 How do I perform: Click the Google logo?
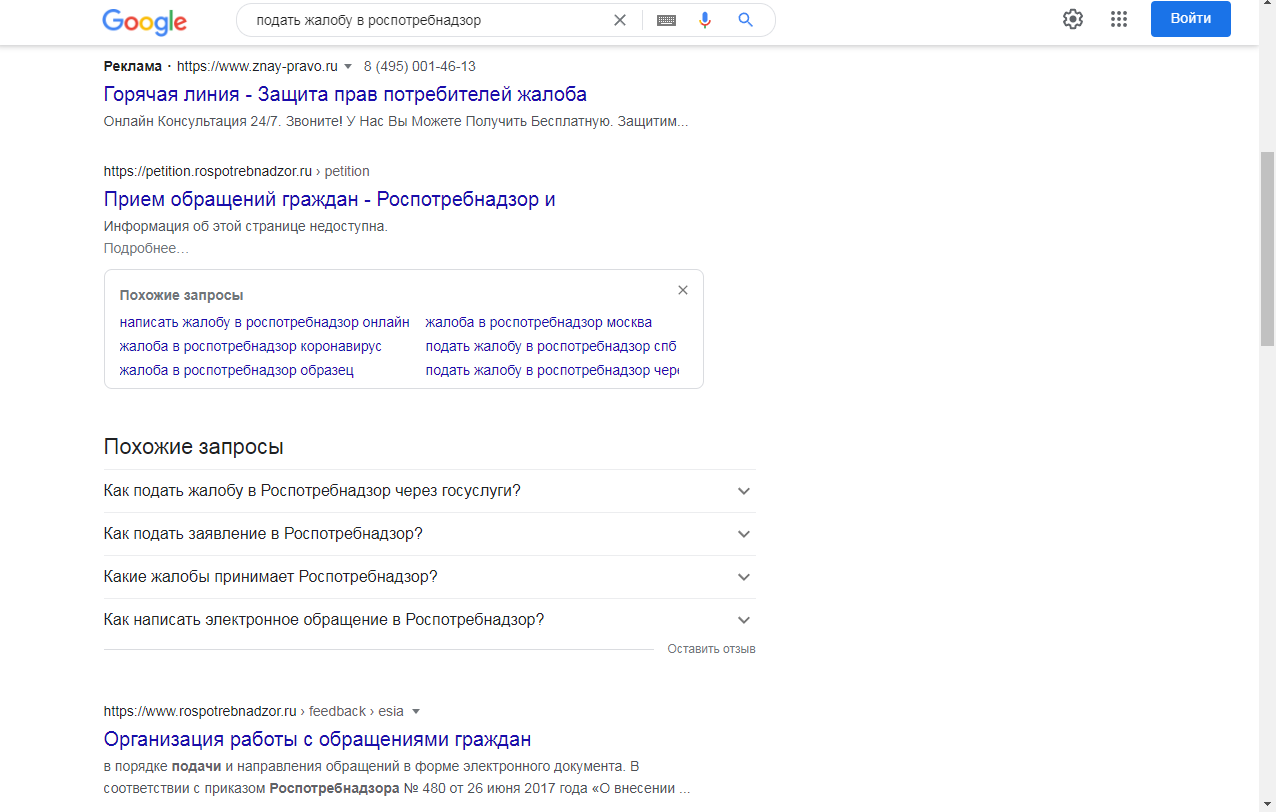145,21
